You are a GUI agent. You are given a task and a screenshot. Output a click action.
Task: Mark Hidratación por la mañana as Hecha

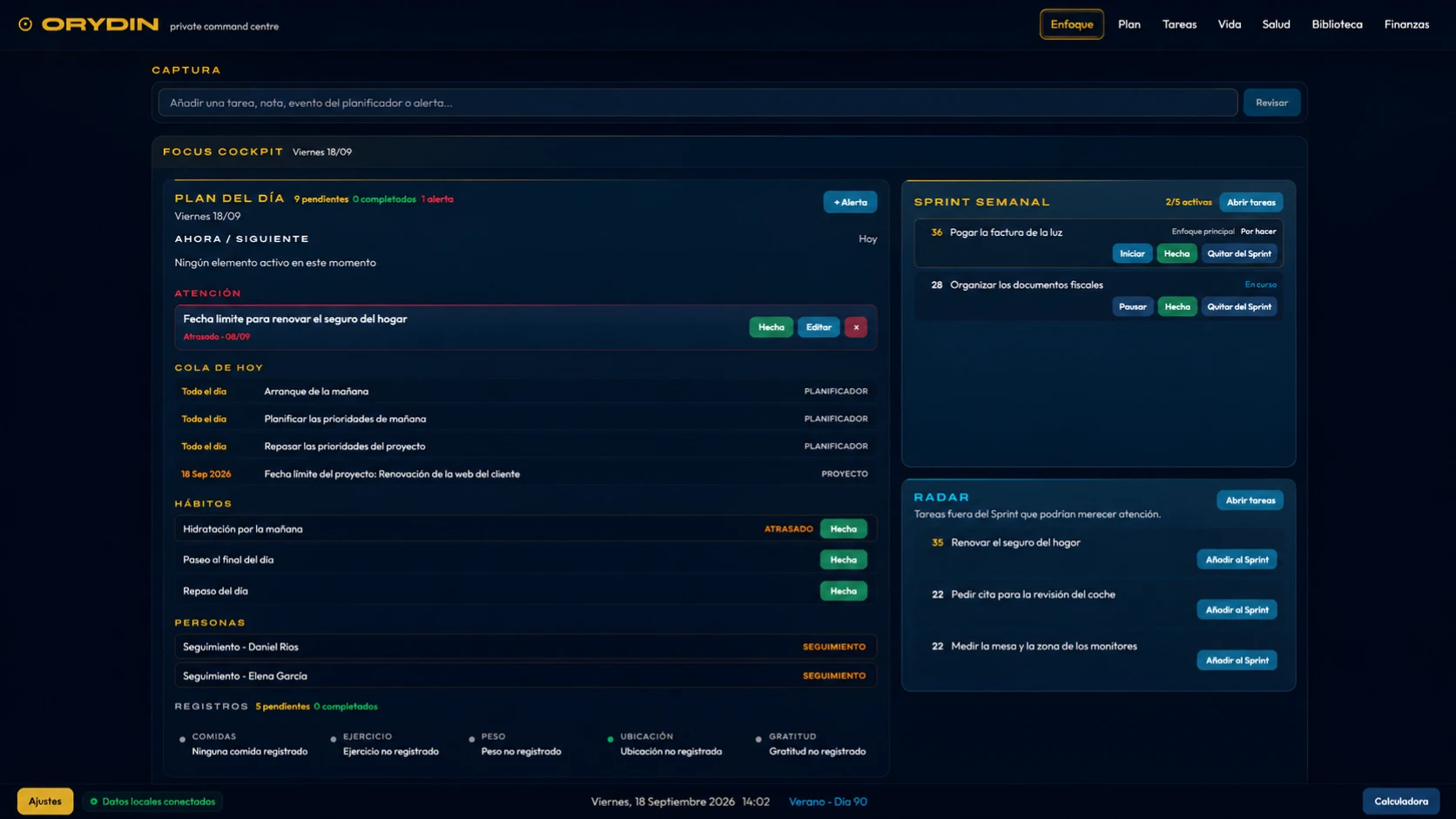pos(843,529)
